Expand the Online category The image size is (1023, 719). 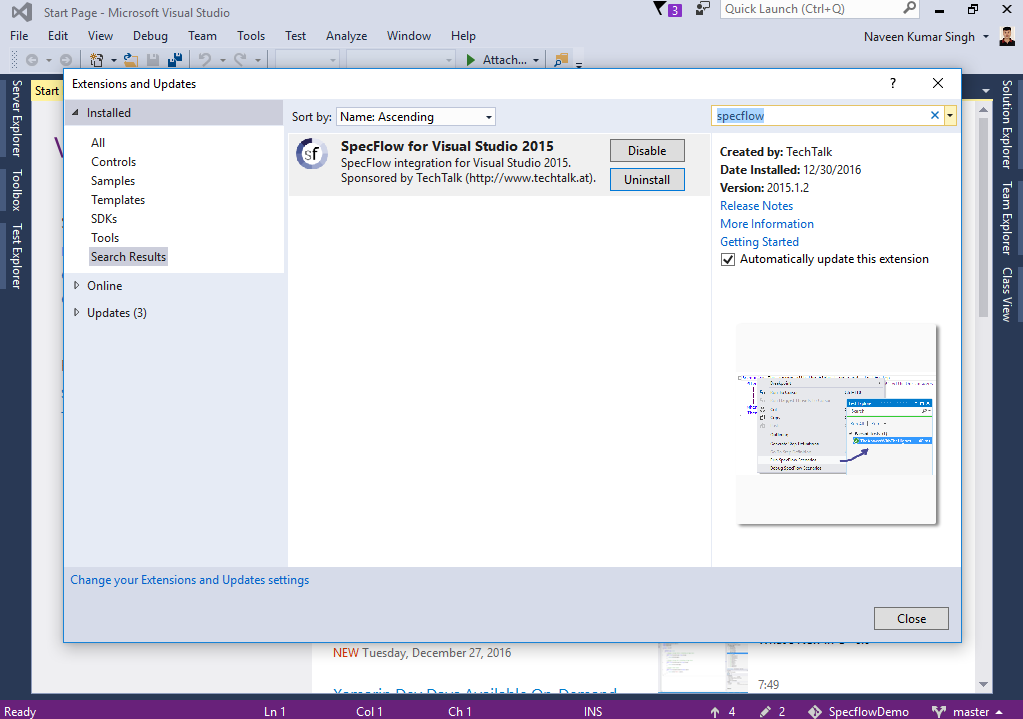click(x=76, y=286)
